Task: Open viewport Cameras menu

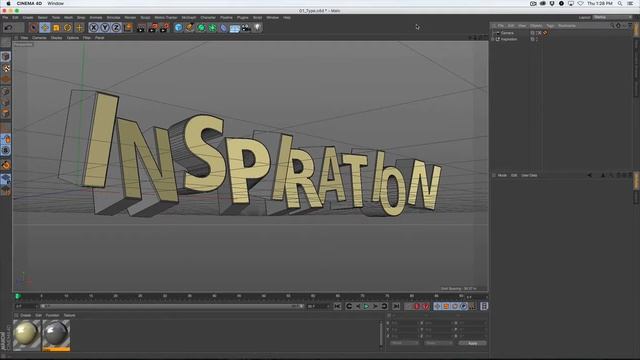Action: pos(39,38)
